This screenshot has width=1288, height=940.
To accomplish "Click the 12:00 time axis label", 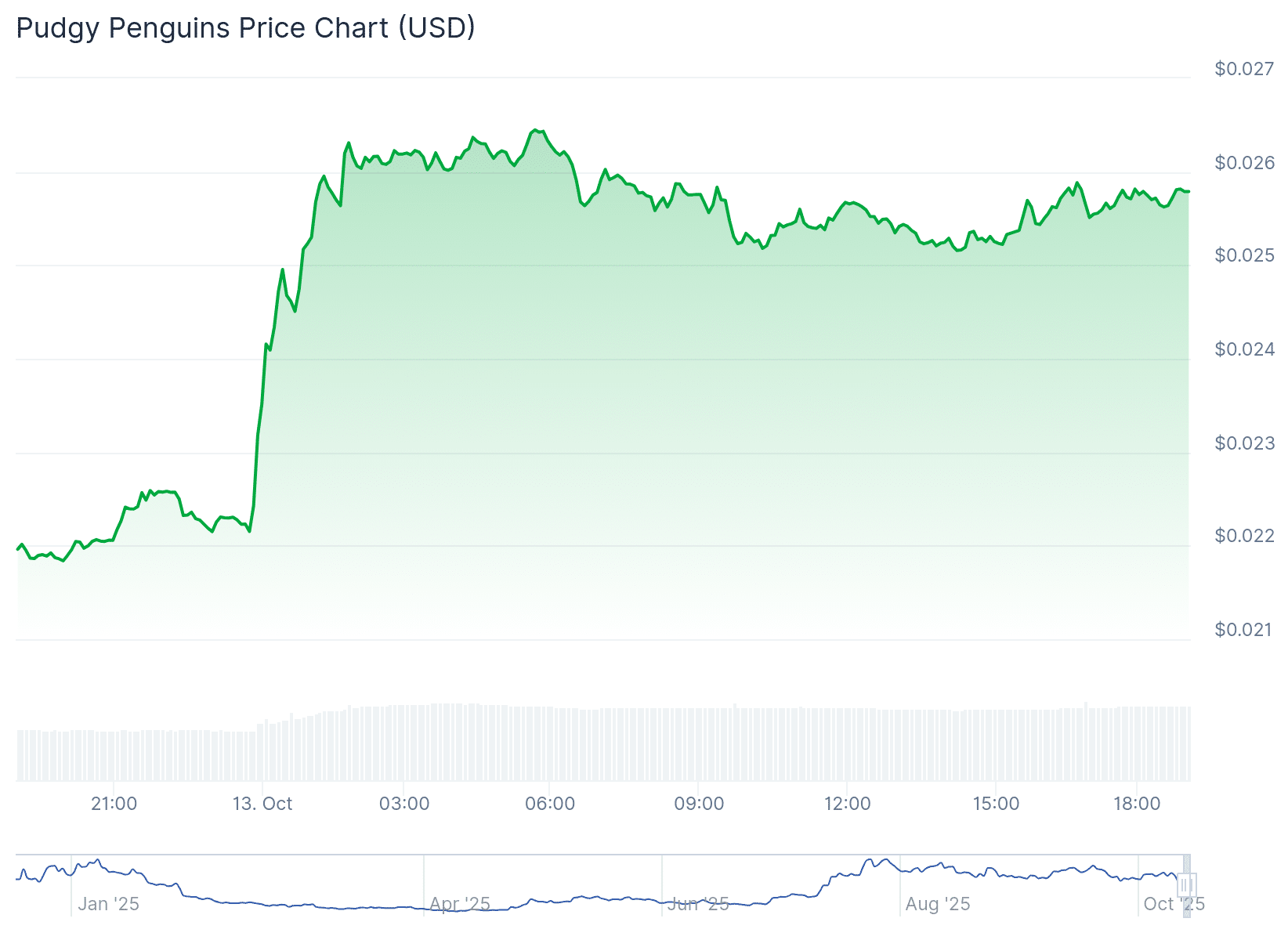I will [847, 804].
